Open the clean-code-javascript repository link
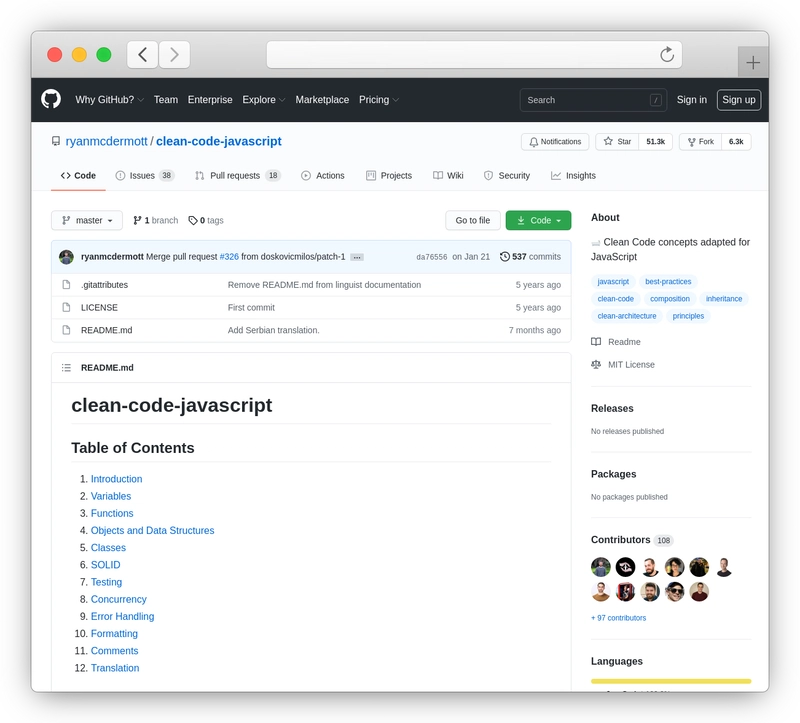 [219, 141]
